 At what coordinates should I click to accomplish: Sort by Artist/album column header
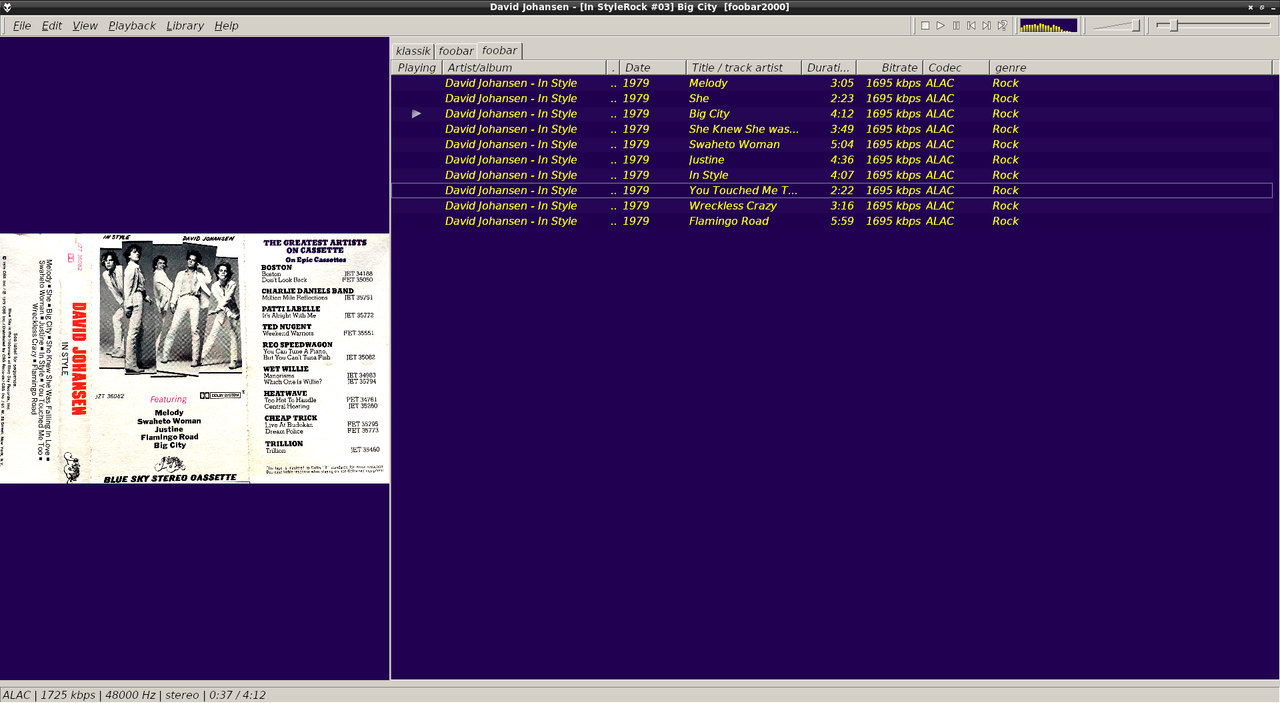click(524, 67)
